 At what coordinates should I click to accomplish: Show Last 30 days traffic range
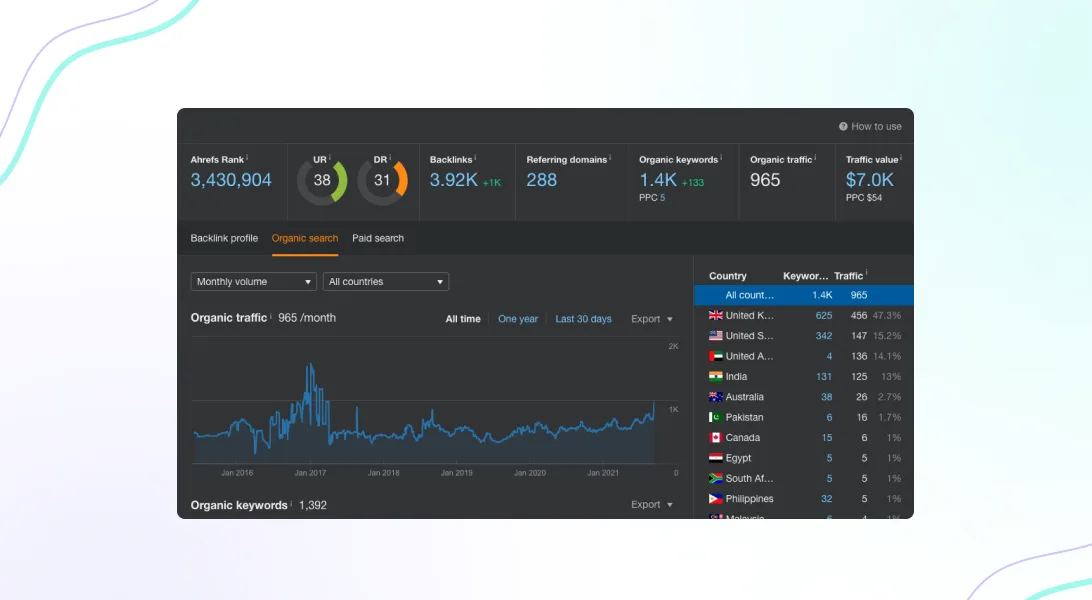pos(584,319)
